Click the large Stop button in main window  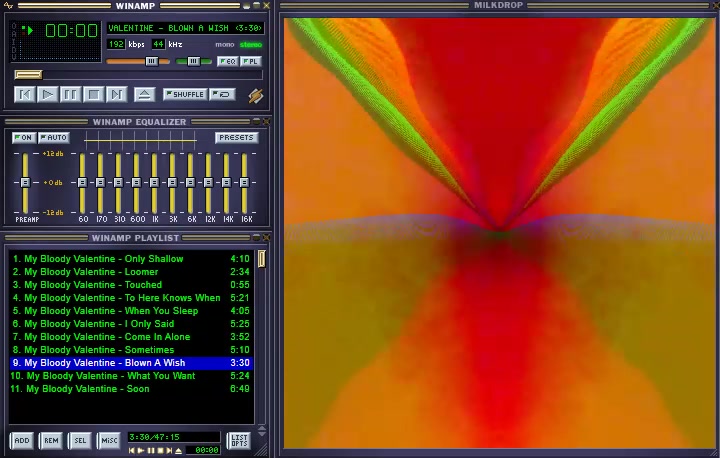click(x=93, y=95)
